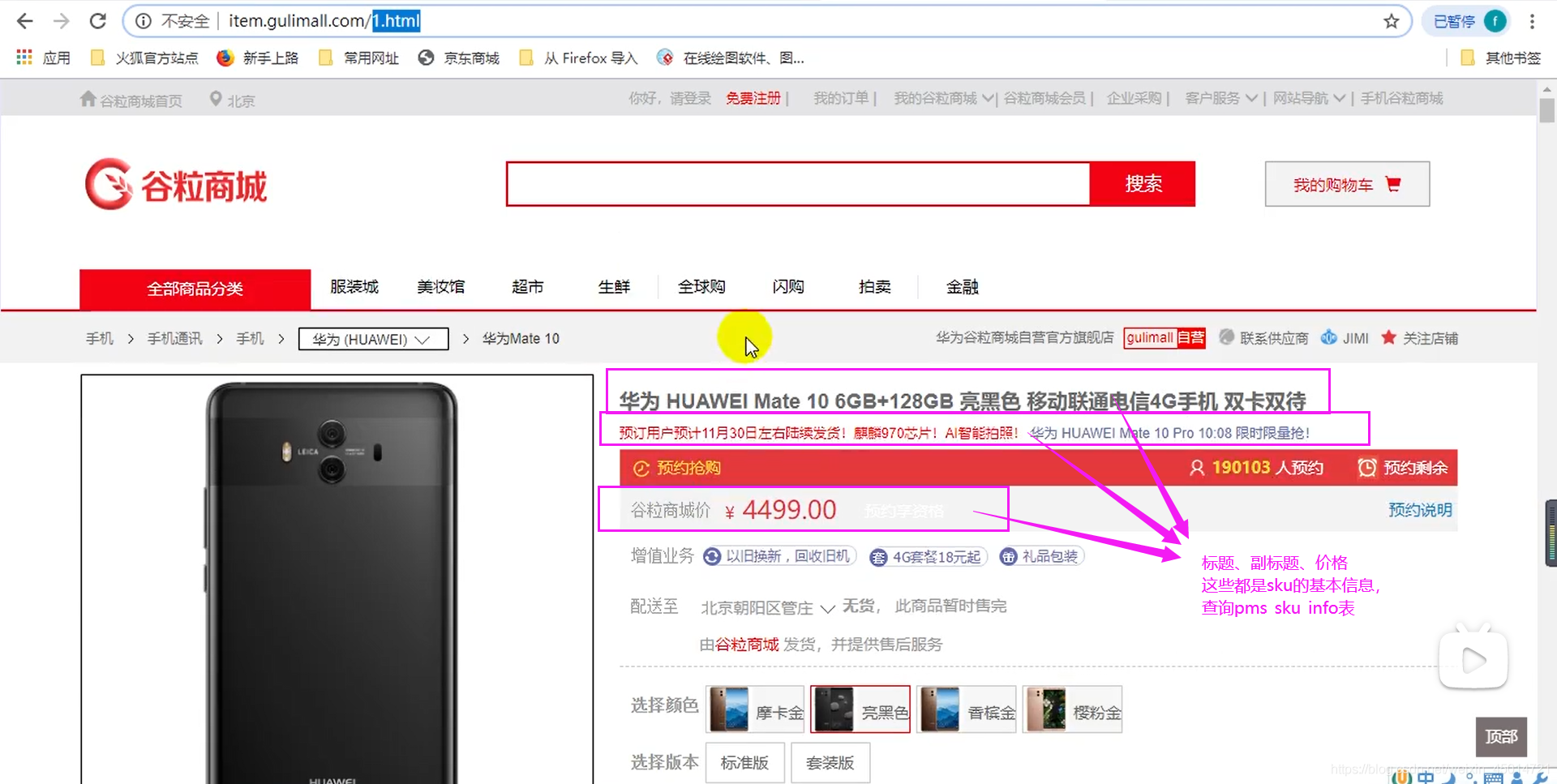
Task: Open the 美妆馆 nav item
Action: click(441, 286)
